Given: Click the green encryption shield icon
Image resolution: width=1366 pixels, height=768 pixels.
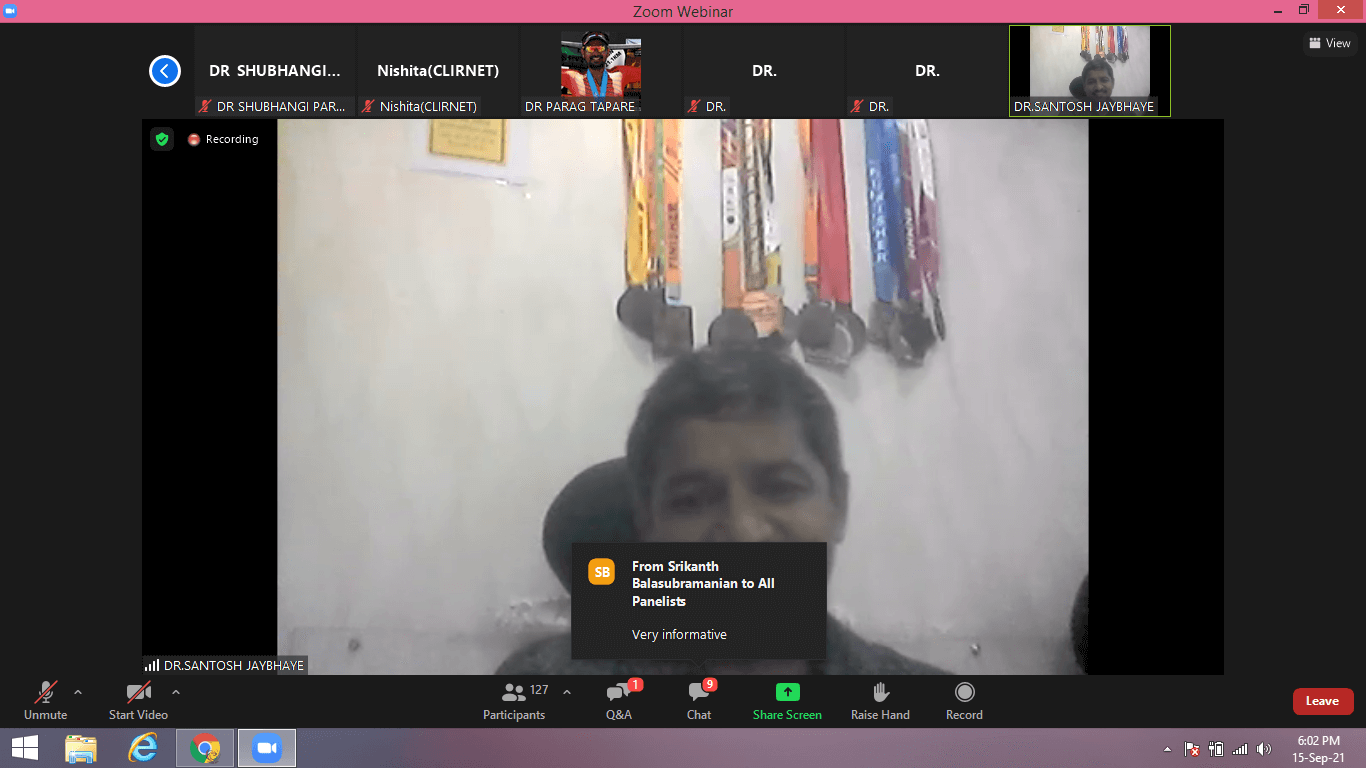Looking at the screenshot, I should pyautogui.click(x=162, y=139).
